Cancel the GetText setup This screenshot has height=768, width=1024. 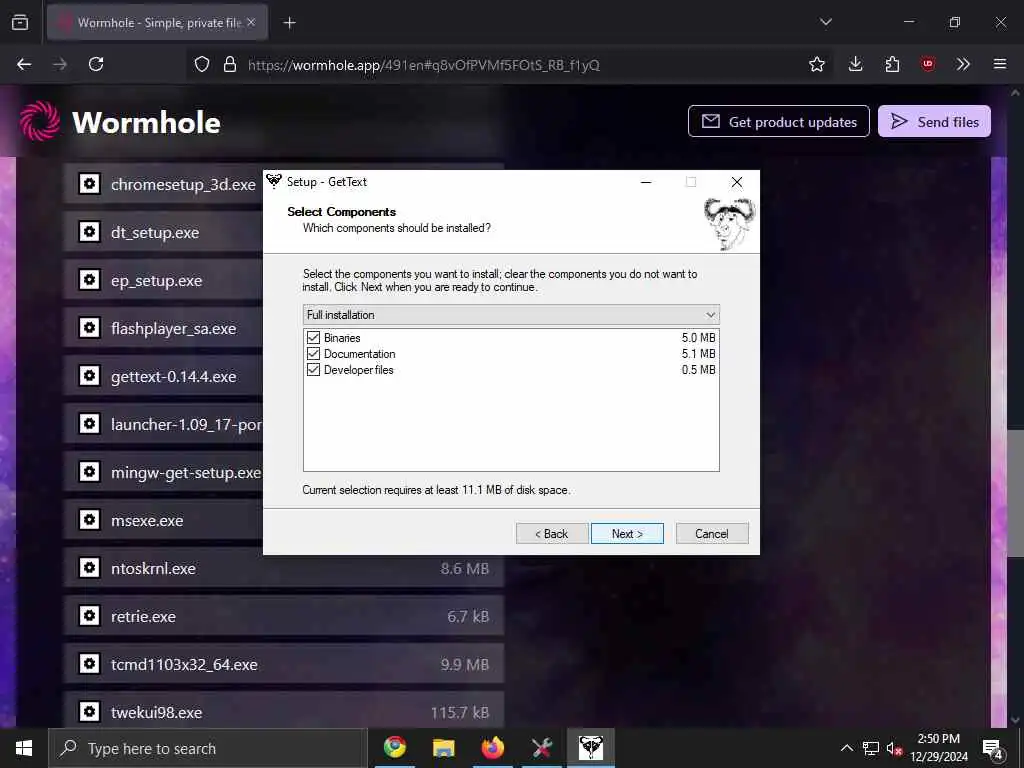tap(712, 534)
